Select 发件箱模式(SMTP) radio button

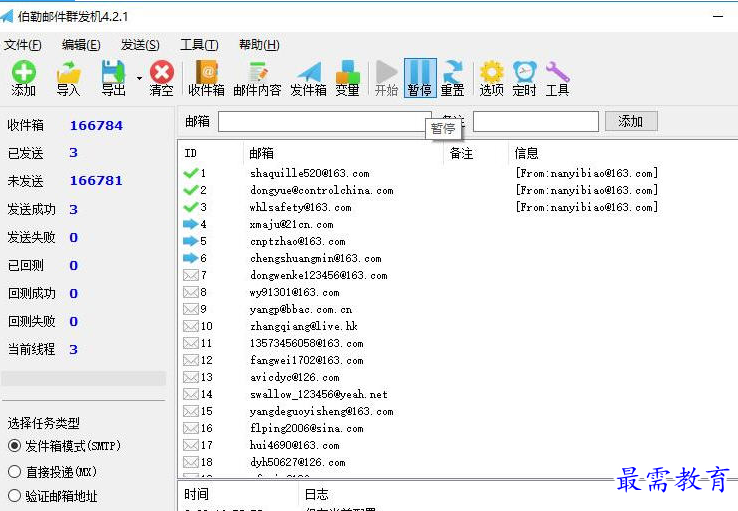point(15,446)
